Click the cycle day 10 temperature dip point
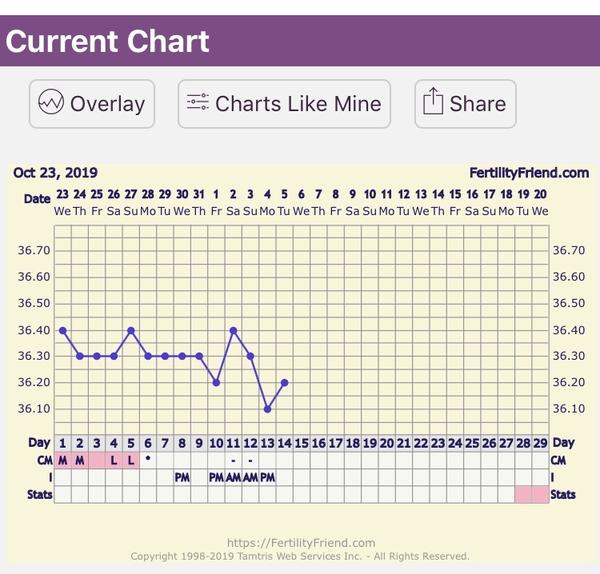The width and height of the screenshot is (600, 574). (x=216, y=382)
